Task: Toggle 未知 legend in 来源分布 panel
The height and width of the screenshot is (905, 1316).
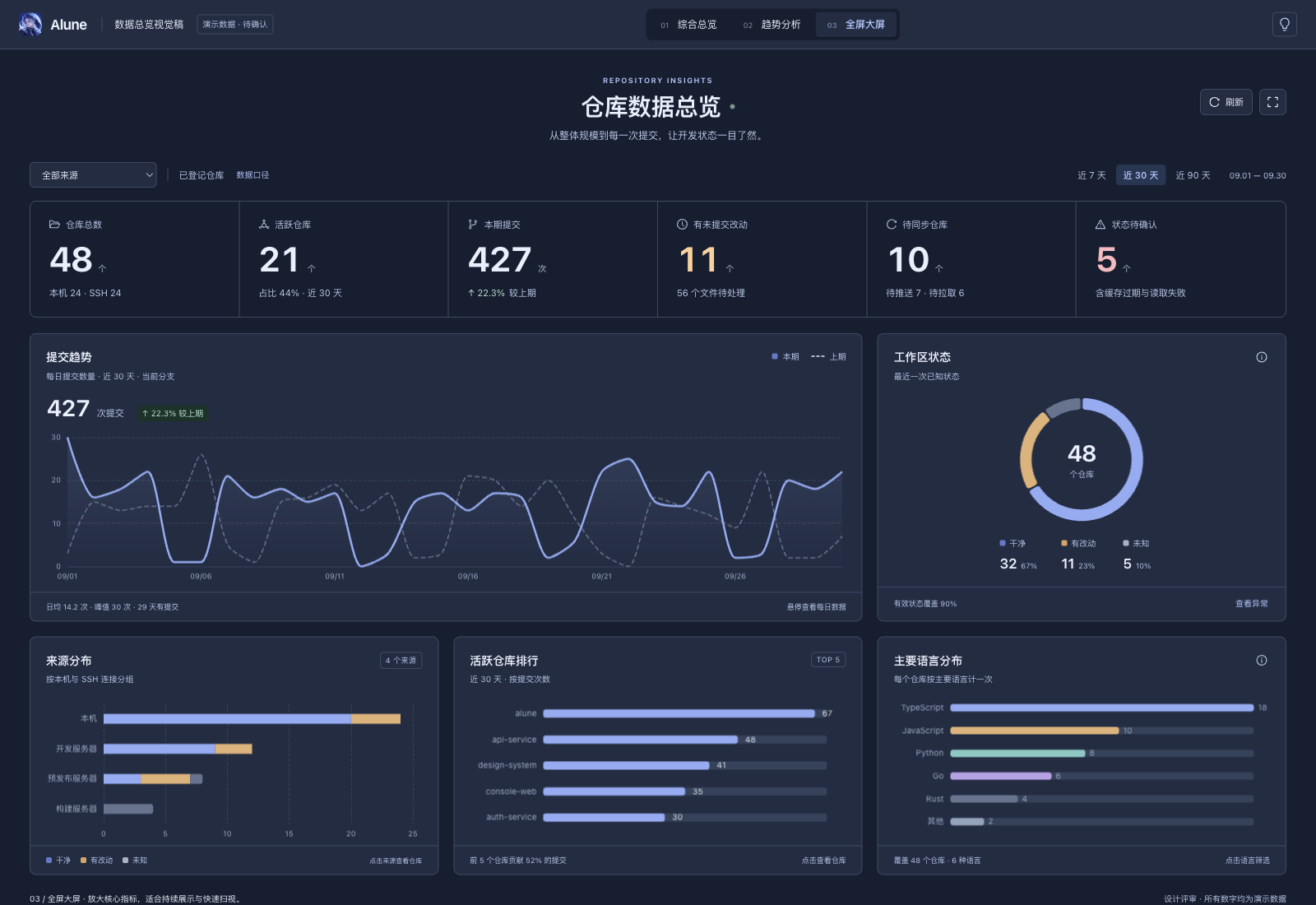Action: [x=135, y=861]
